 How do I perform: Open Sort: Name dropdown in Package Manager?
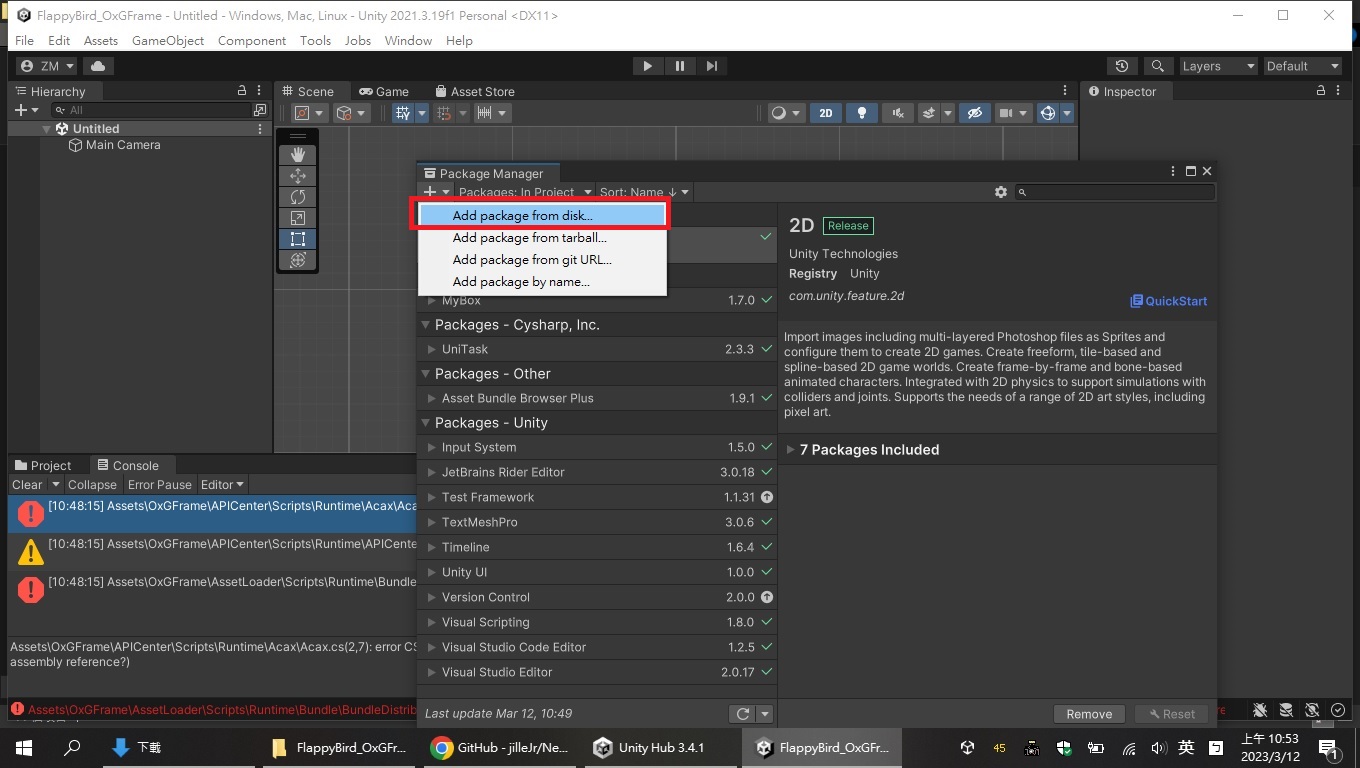pyautogui.click(x=644, y=192)
